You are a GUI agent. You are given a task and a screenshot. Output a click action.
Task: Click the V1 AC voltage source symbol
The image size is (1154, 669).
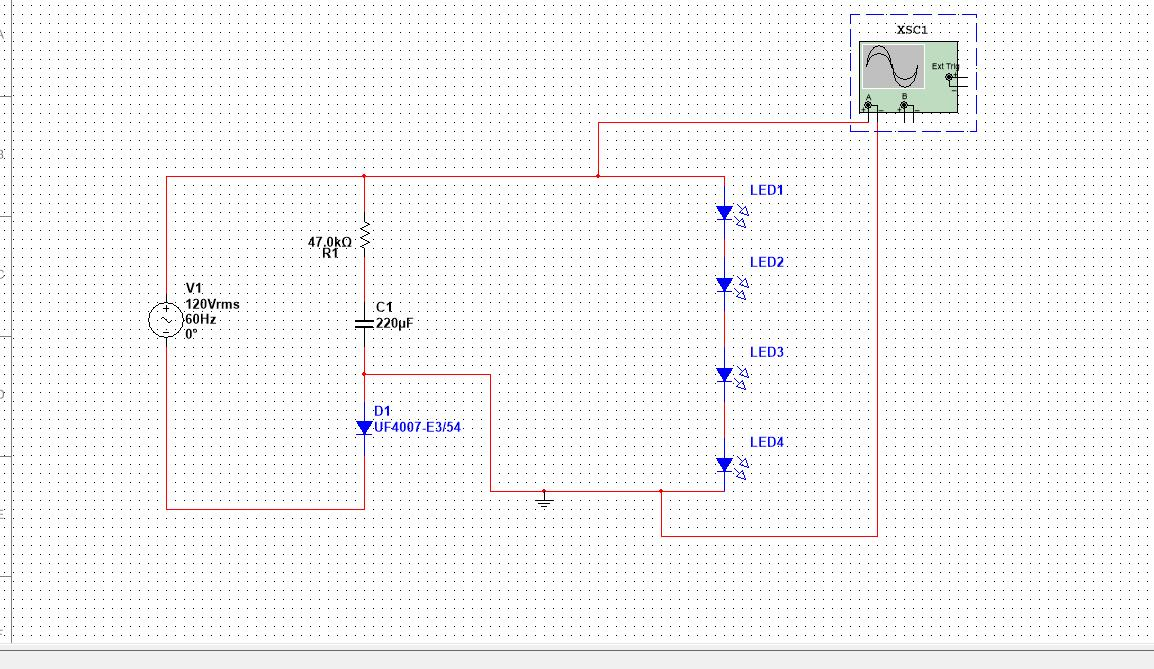click(164, 321)
